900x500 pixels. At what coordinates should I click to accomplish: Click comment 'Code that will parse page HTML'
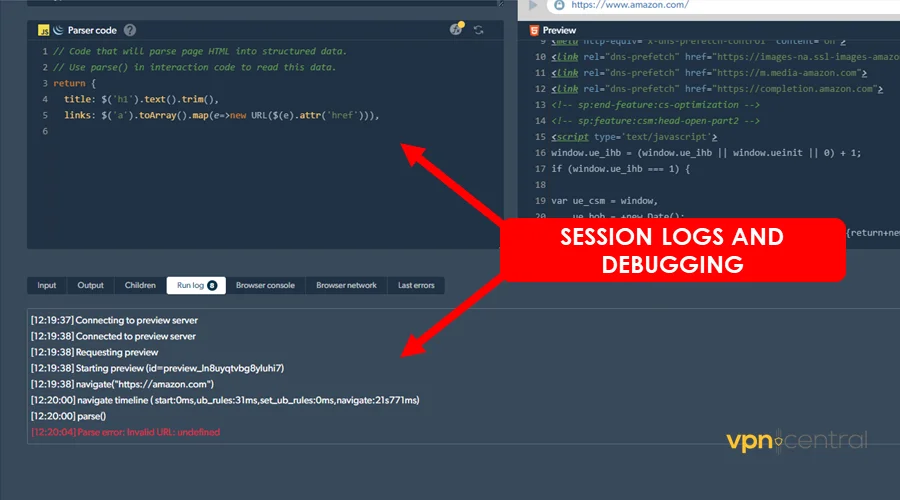pyautogui.click(x=200, y=51)
